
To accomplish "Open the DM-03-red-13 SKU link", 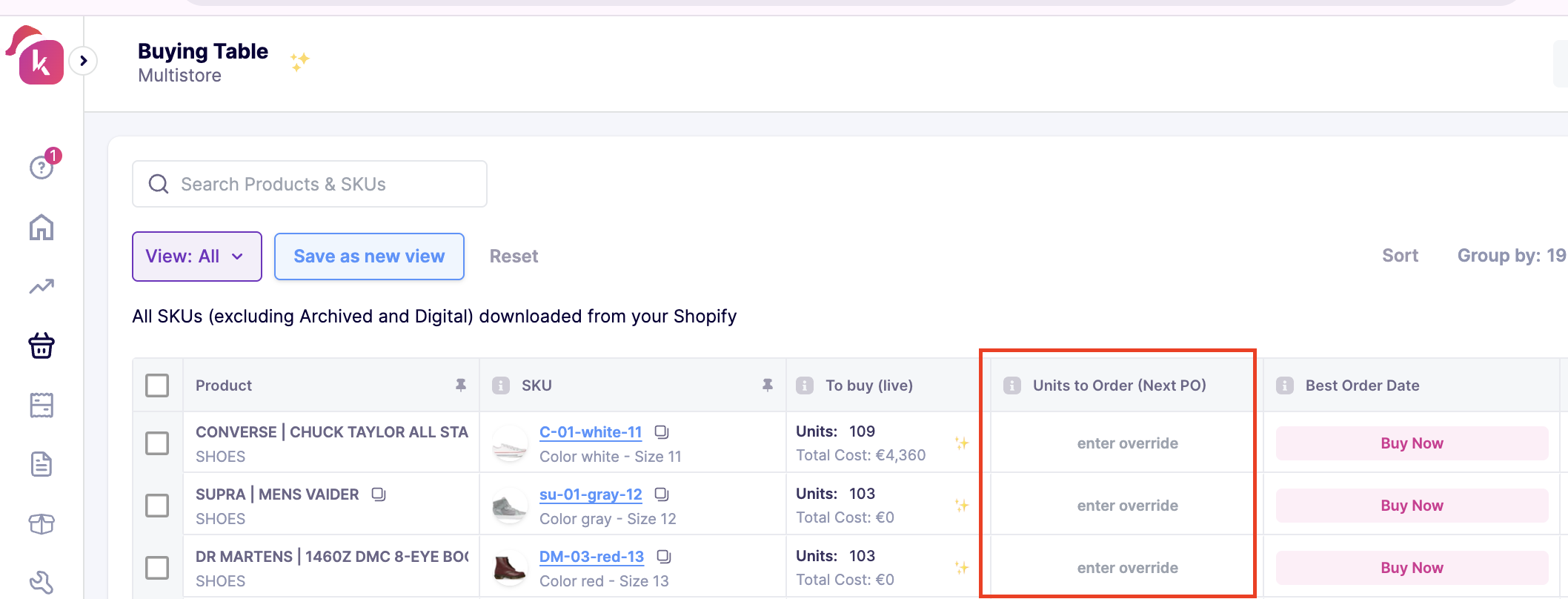I will click(591, 557).
